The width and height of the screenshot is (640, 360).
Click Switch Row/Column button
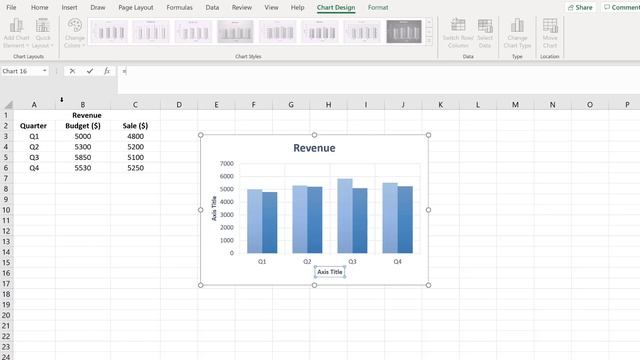pyautogui.click(x=458, y=33)
